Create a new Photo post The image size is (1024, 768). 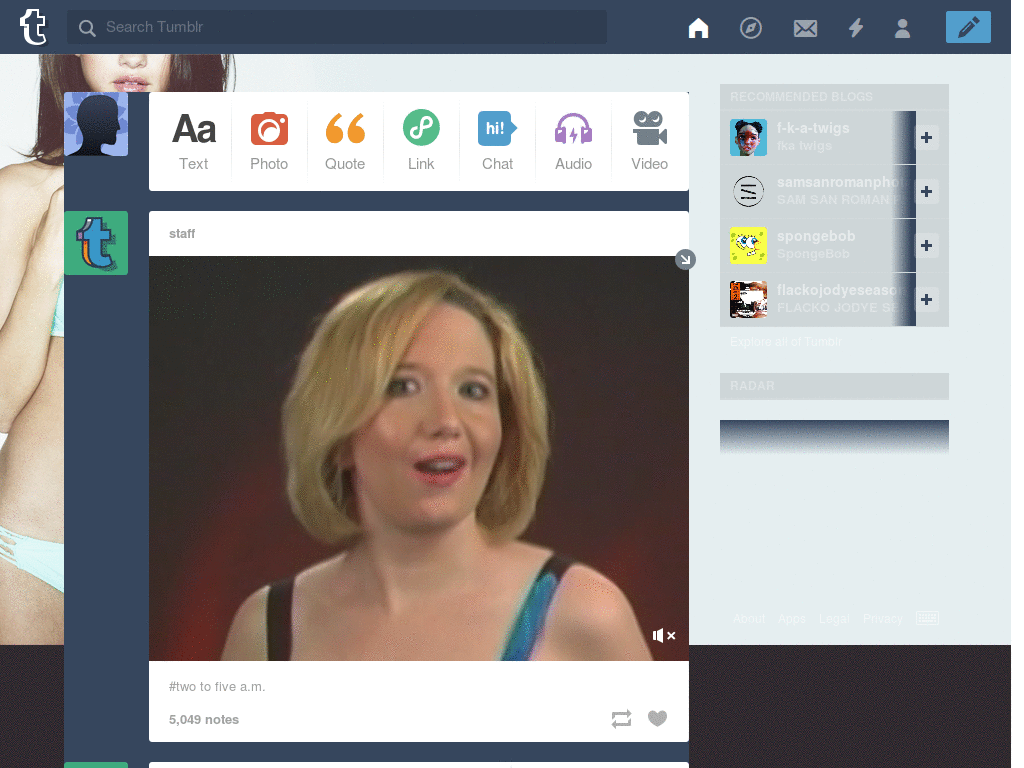point(269,141)
